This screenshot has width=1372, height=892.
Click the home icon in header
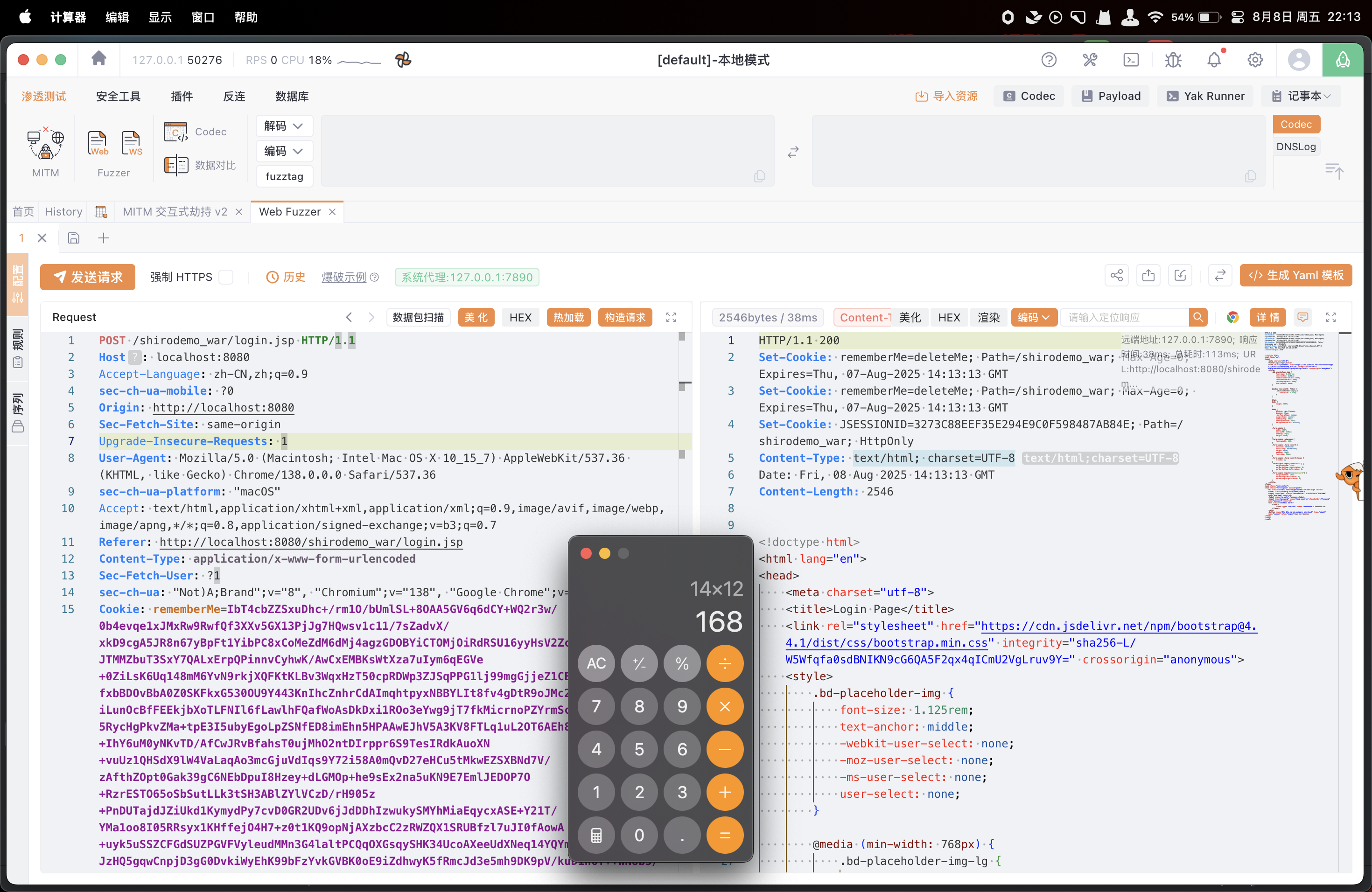(x=98, y=59)
